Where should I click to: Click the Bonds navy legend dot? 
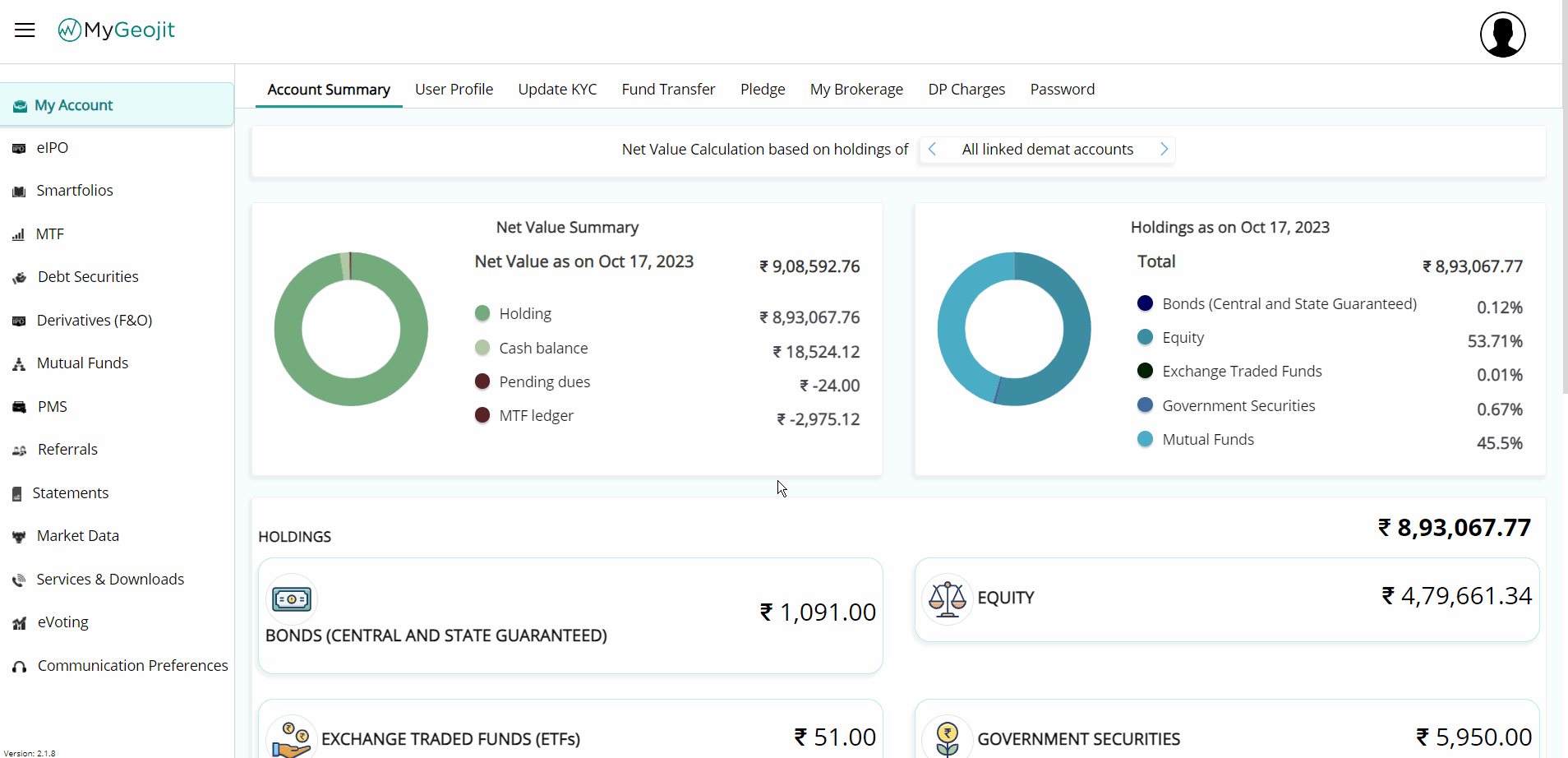pos(1145,303)
